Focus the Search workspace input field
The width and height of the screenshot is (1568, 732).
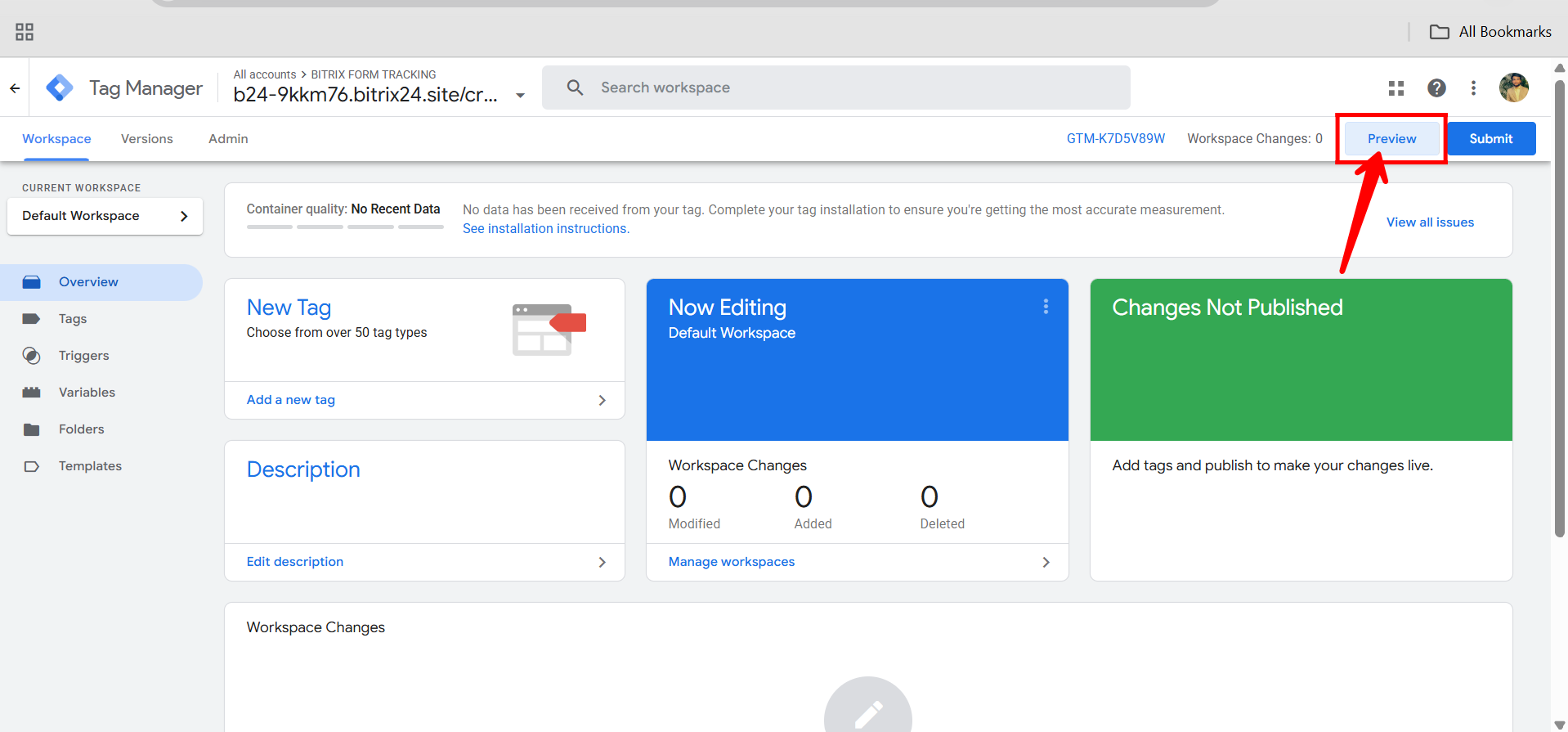pos(836,88)
